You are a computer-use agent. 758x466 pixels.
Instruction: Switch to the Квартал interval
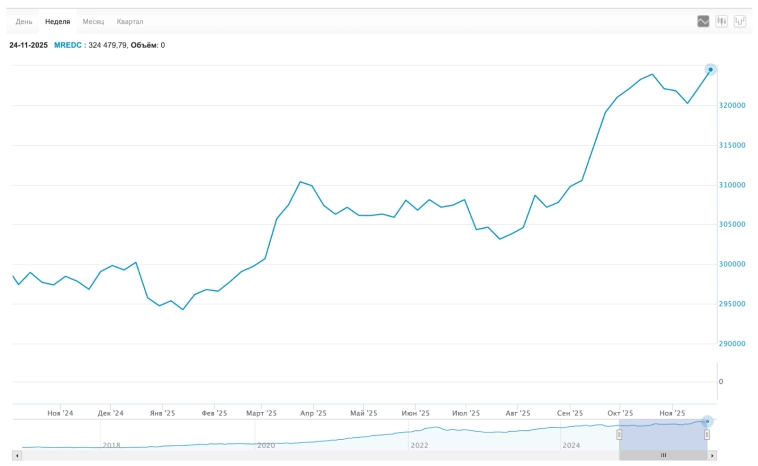[130, 21]
